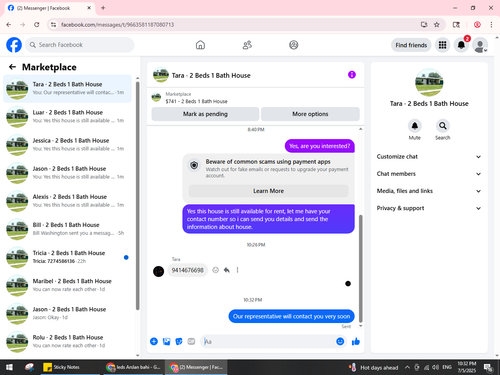Open the Groups icon in top navigation
Viewport: 500px width, 375px height.
(x=294, y=45)
